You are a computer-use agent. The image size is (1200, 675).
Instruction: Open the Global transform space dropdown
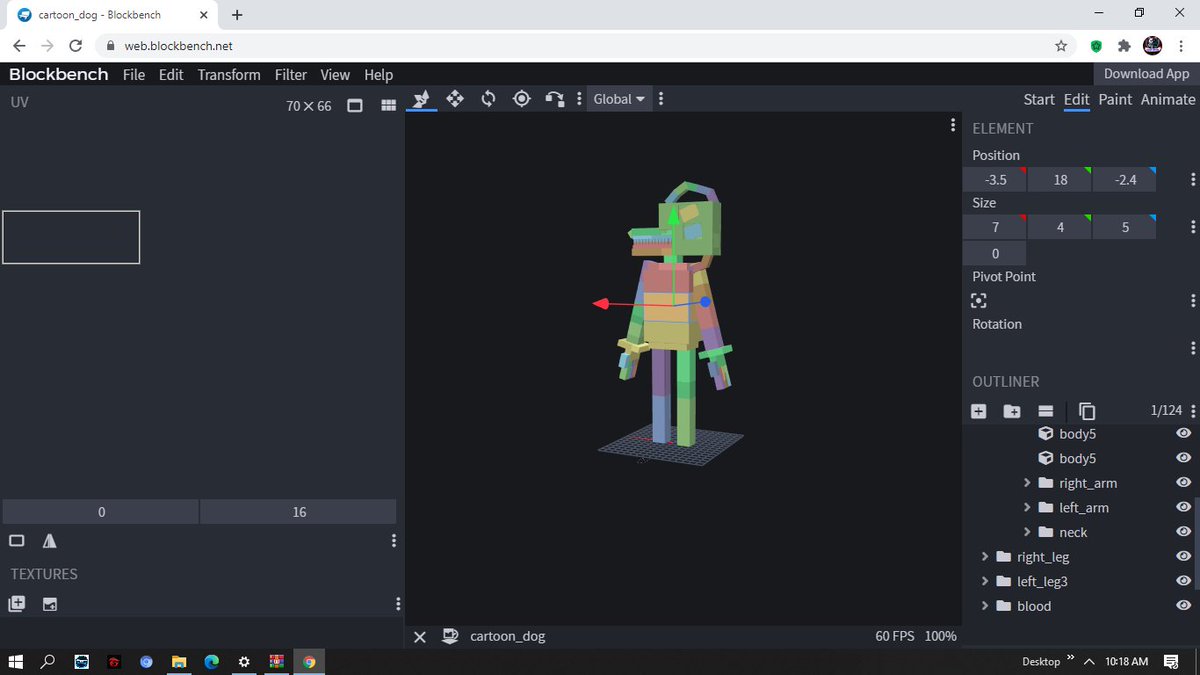click(x=618, y=98)
